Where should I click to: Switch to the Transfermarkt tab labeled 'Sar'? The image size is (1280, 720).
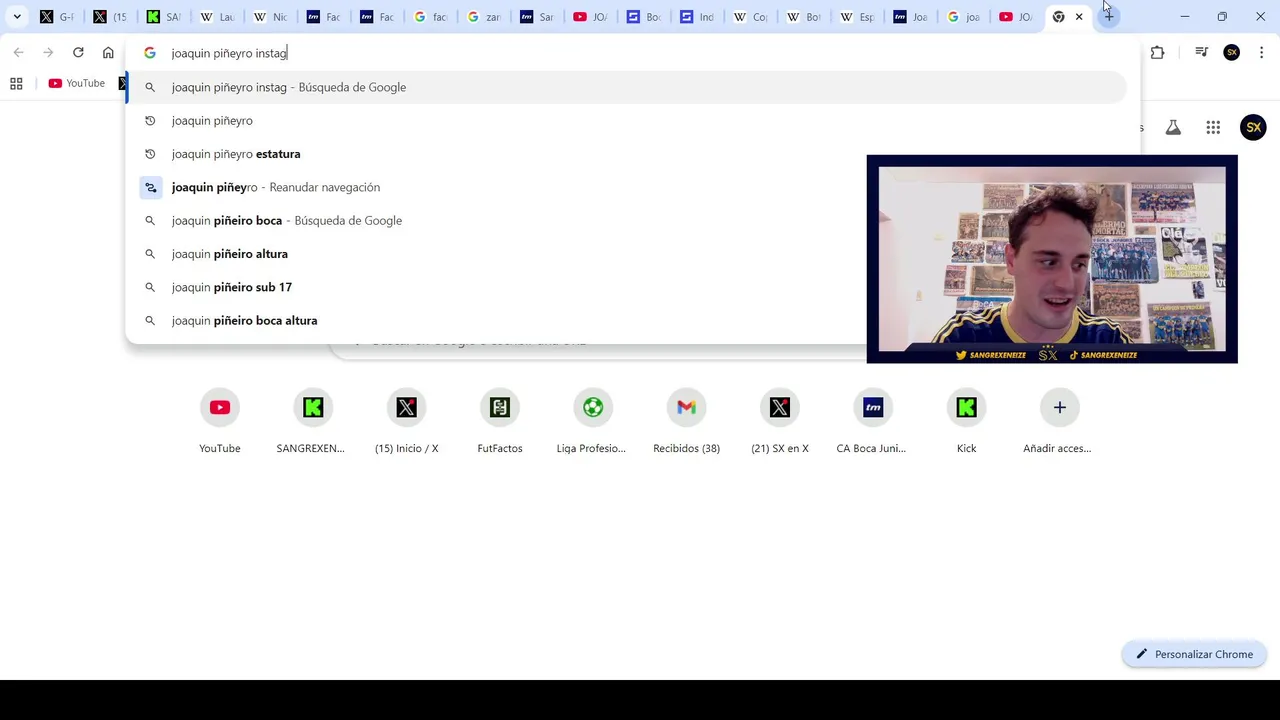[537, 17]
